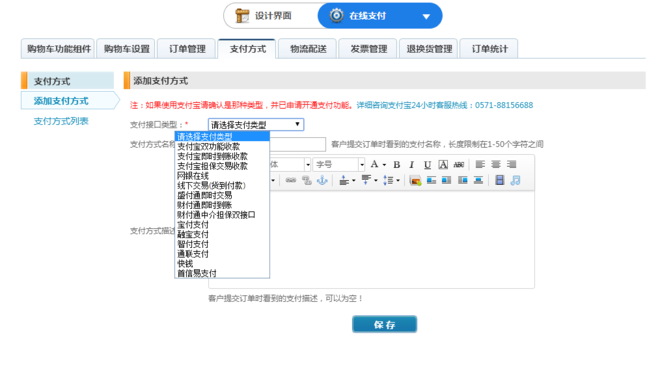
Task: Insert an anchor with the anchor icon
Action: (322, 180)
